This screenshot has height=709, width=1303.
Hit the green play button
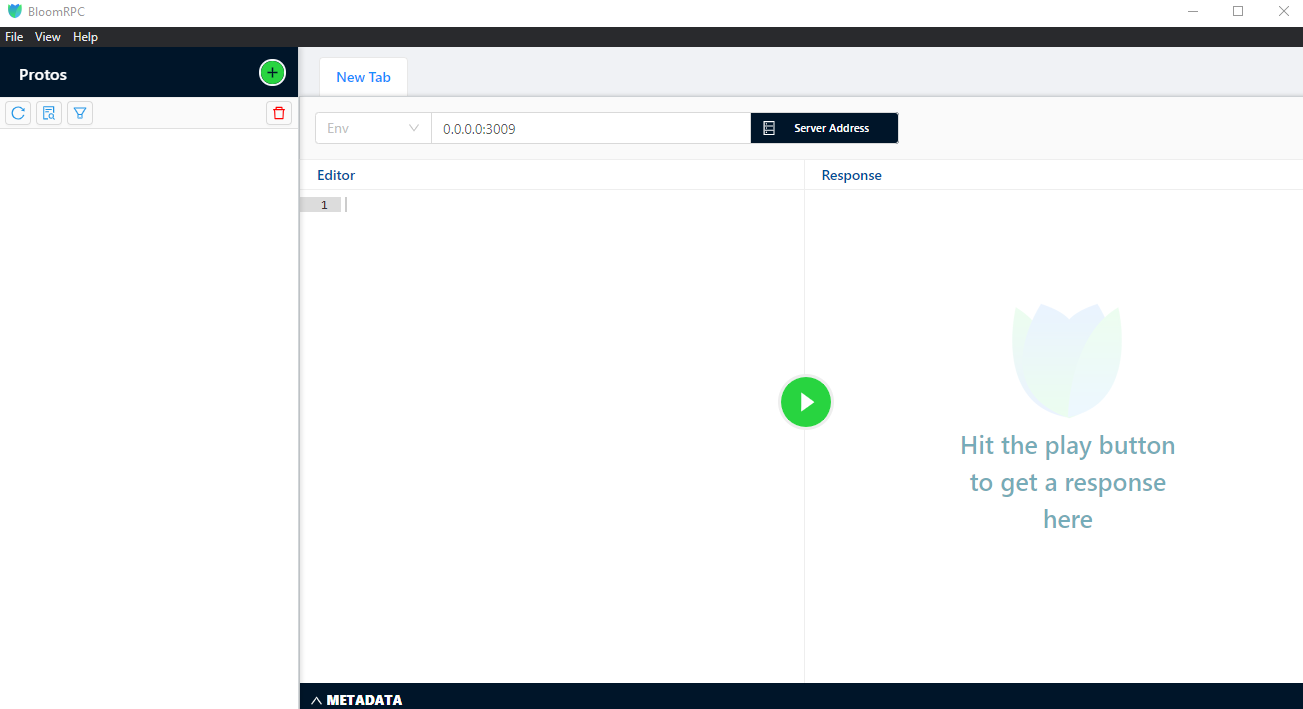pos(805,401)
